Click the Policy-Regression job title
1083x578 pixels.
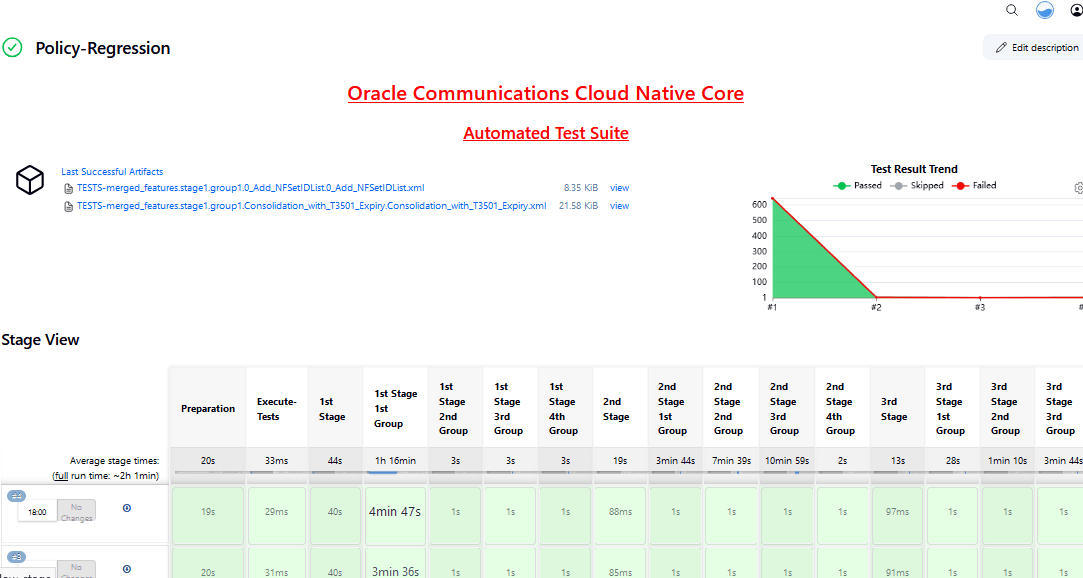pyautogui.click(x=103, y=48)
